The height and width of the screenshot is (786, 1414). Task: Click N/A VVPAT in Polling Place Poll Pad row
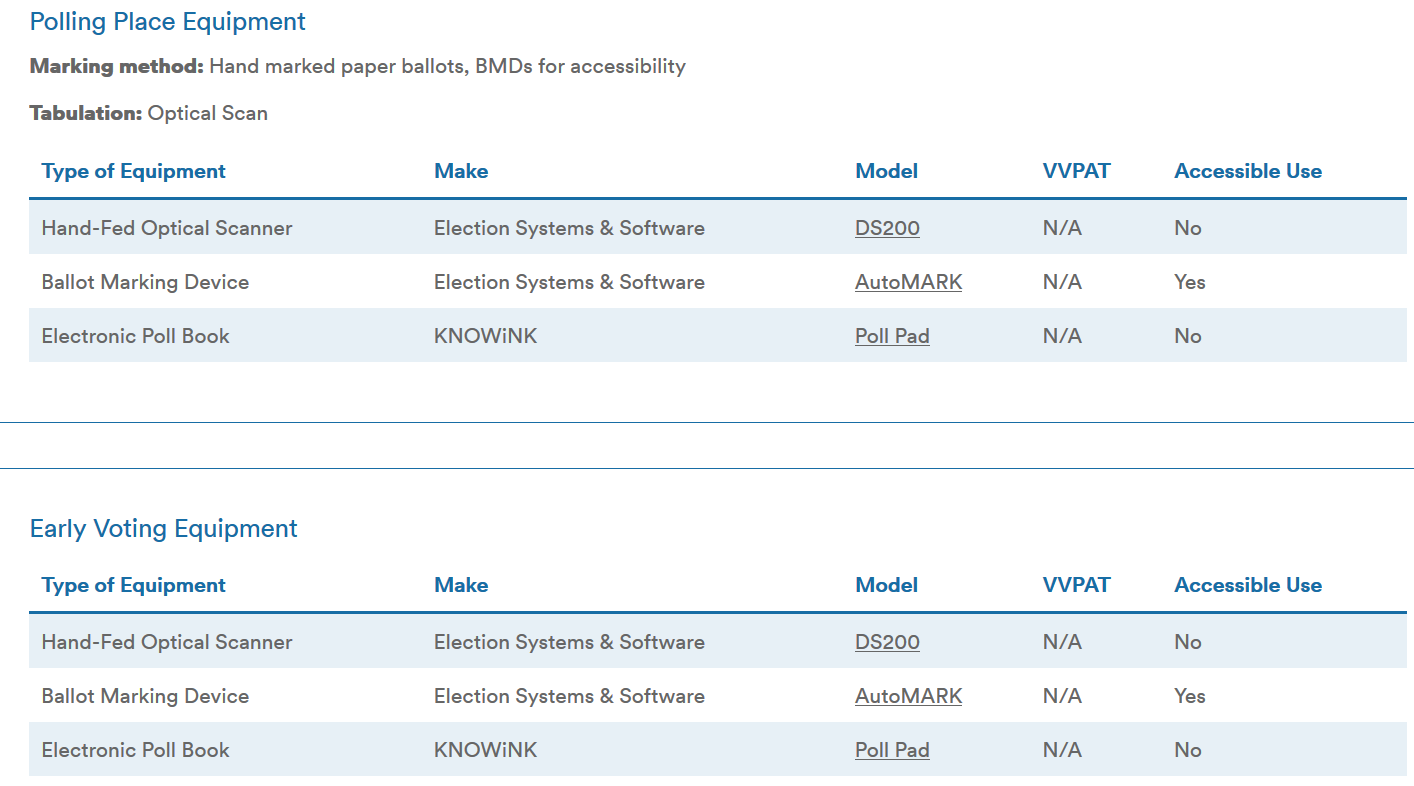[x=1062, y=336]
